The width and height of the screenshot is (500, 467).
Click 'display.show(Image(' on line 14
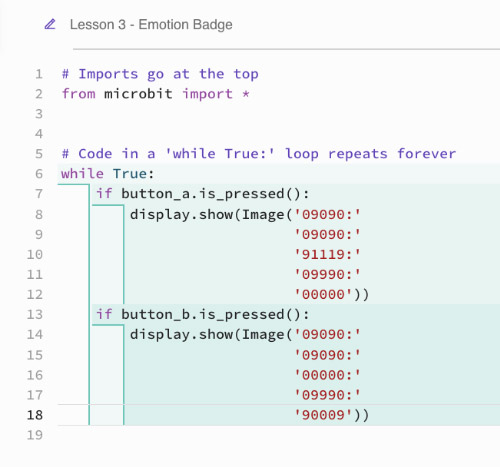click(211, 335)
